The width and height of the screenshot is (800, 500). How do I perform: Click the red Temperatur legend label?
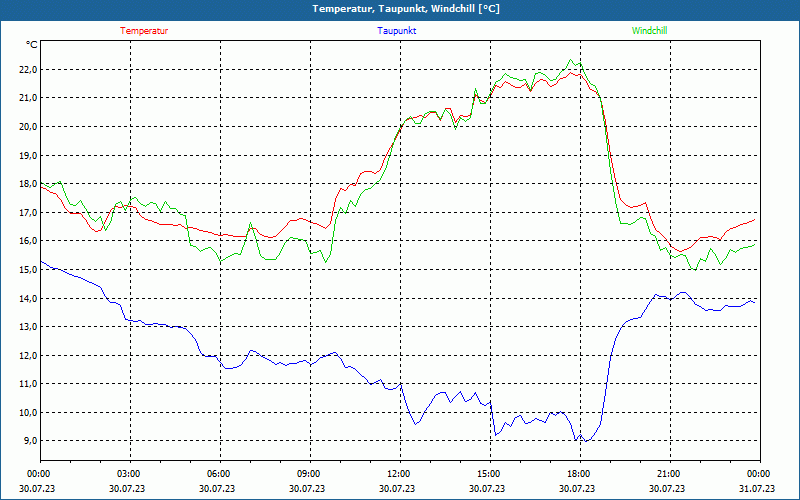coord(144,31)
